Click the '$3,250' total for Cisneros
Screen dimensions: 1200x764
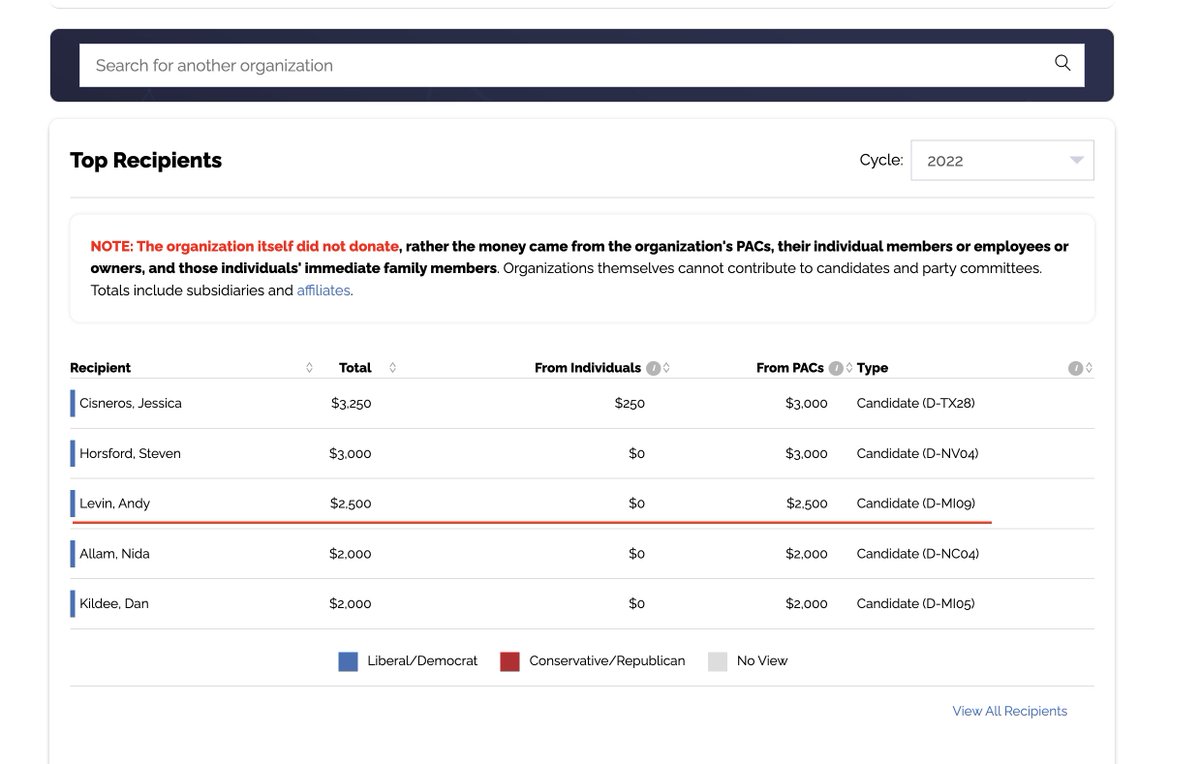[x=351, y=403]
